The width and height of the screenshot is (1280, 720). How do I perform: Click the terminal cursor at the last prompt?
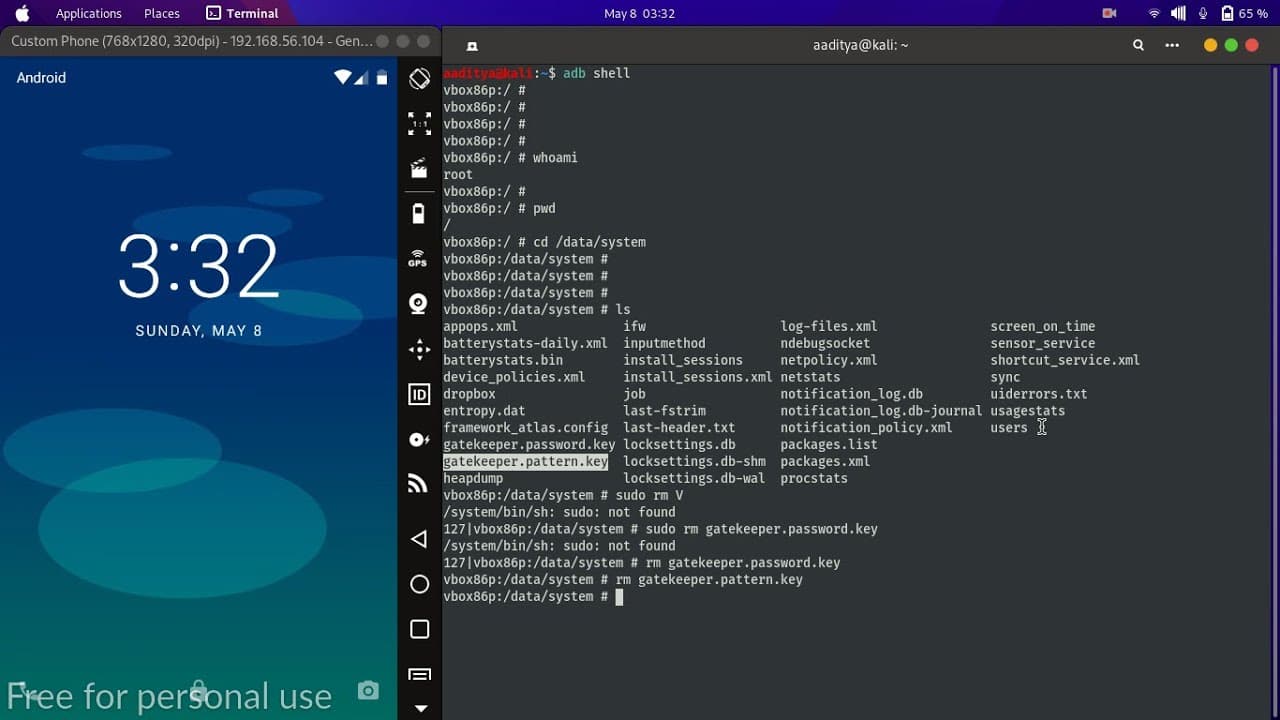[x=619, y=597]
